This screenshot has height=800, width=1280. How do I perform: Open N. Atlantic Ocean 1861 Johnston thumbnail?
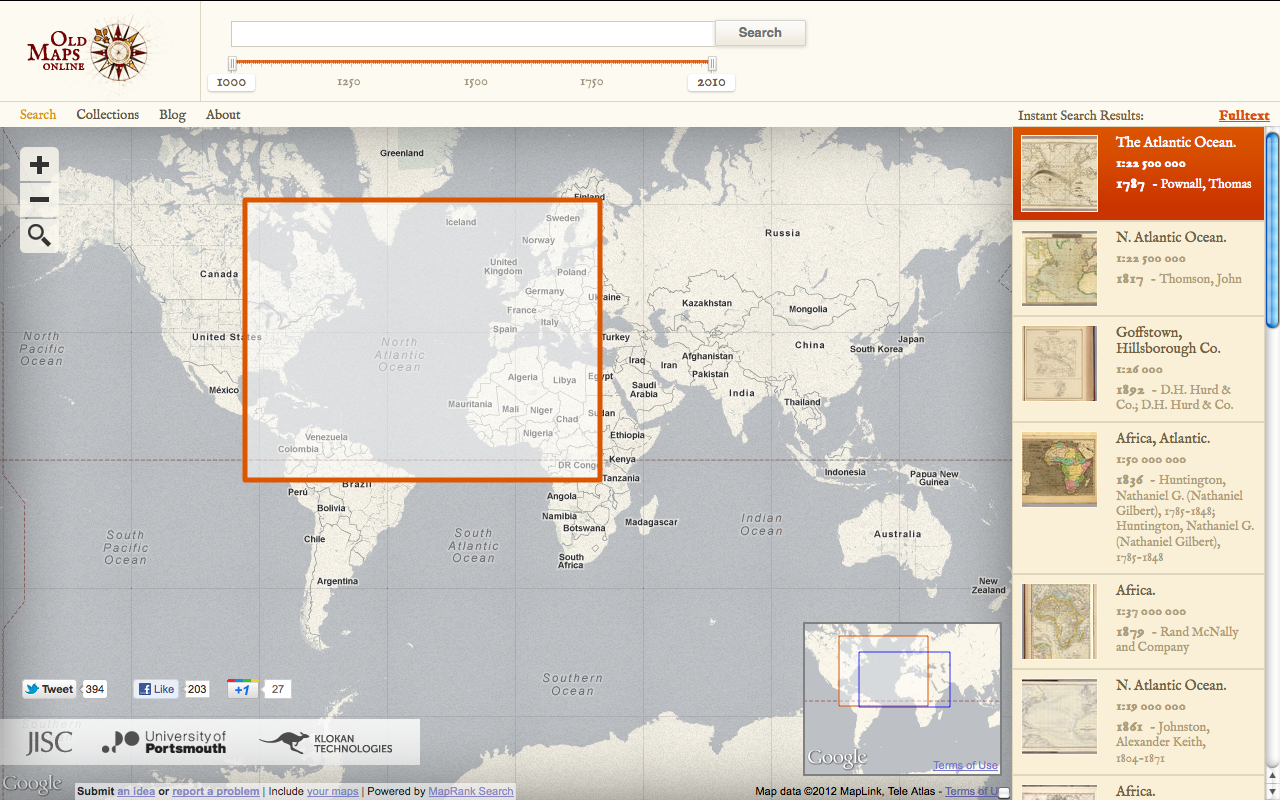tap(1059, 717)
